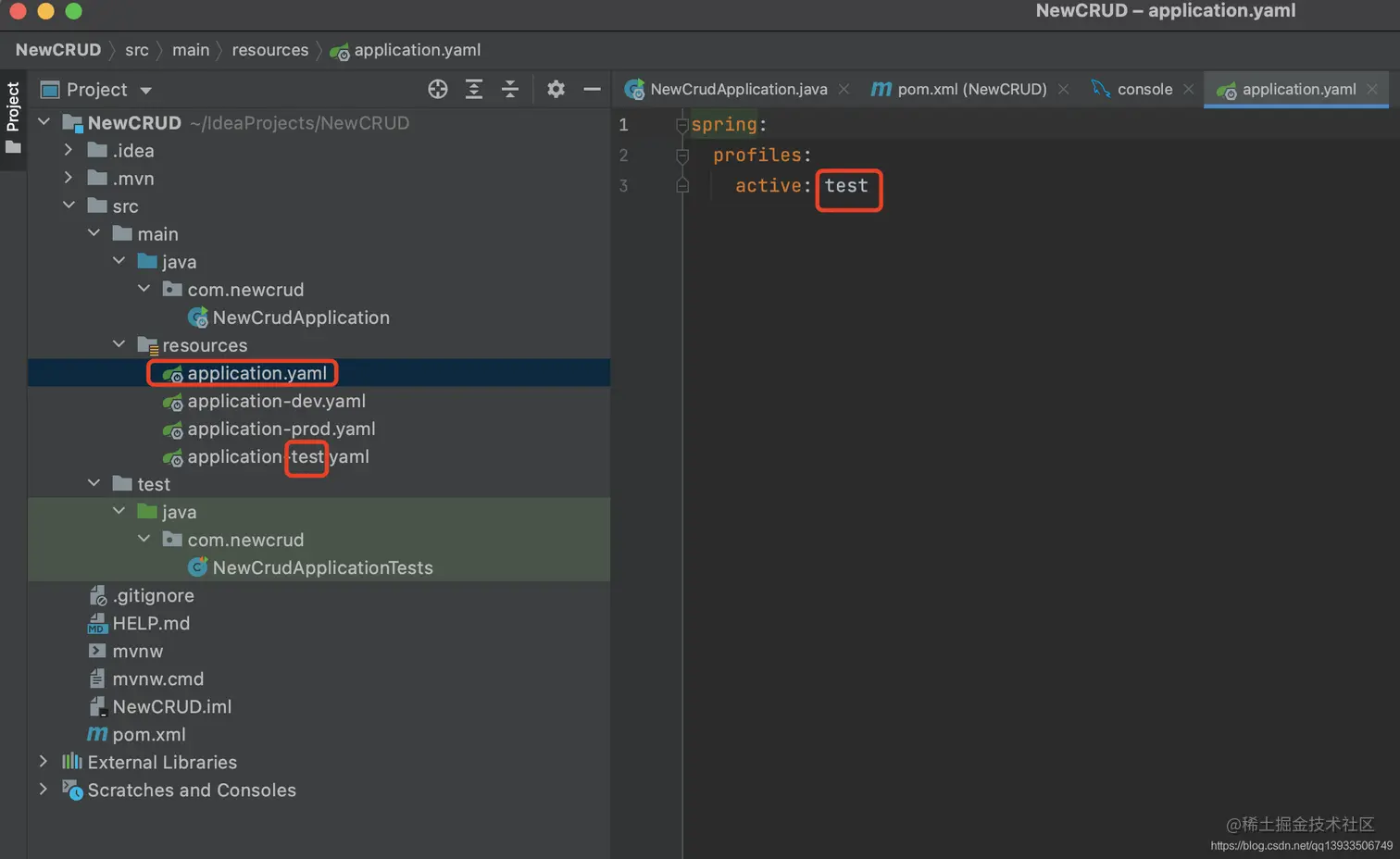Open Project panel settings gear
Image resolution: width=1400 pixels, height=859 pixels.
556,89
